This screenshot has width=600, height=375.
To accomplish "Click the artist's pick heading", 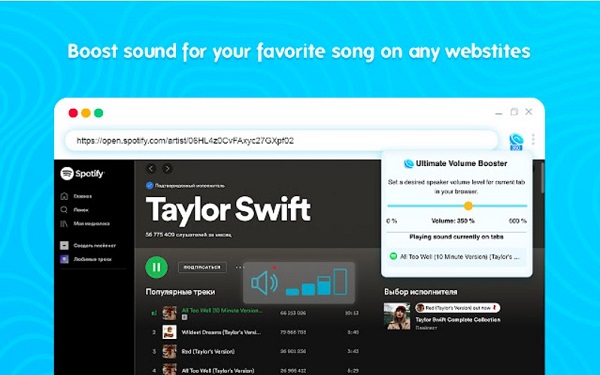I will coord(421,292).
